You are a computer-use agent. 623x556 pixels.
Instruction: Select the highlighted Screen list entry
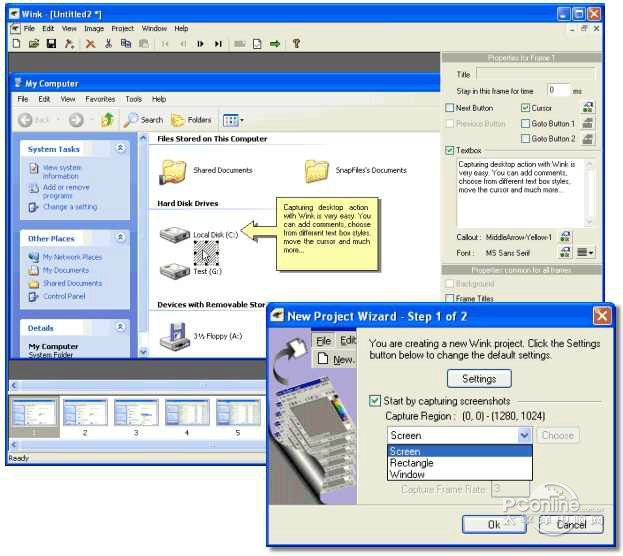pyautogui.click(x=460, y=451)
